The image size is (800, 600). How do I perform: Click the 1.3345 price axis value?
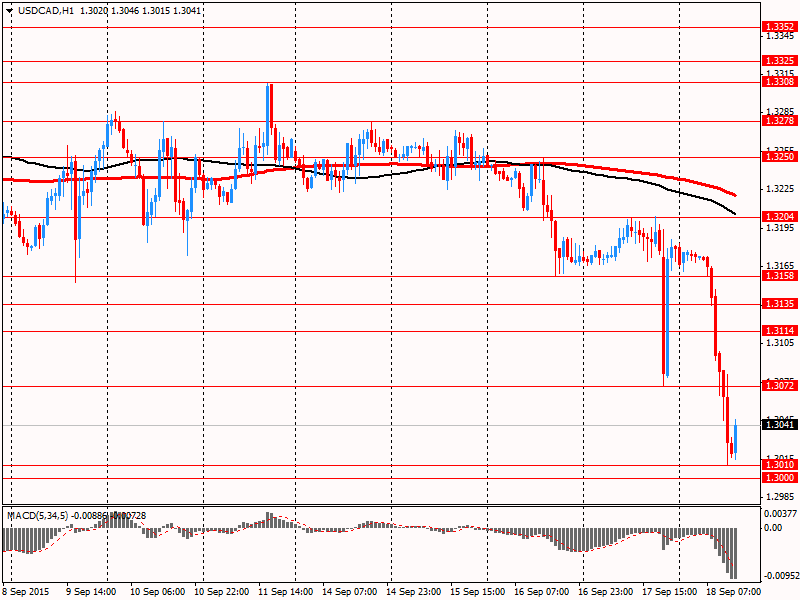pos(780,36)
